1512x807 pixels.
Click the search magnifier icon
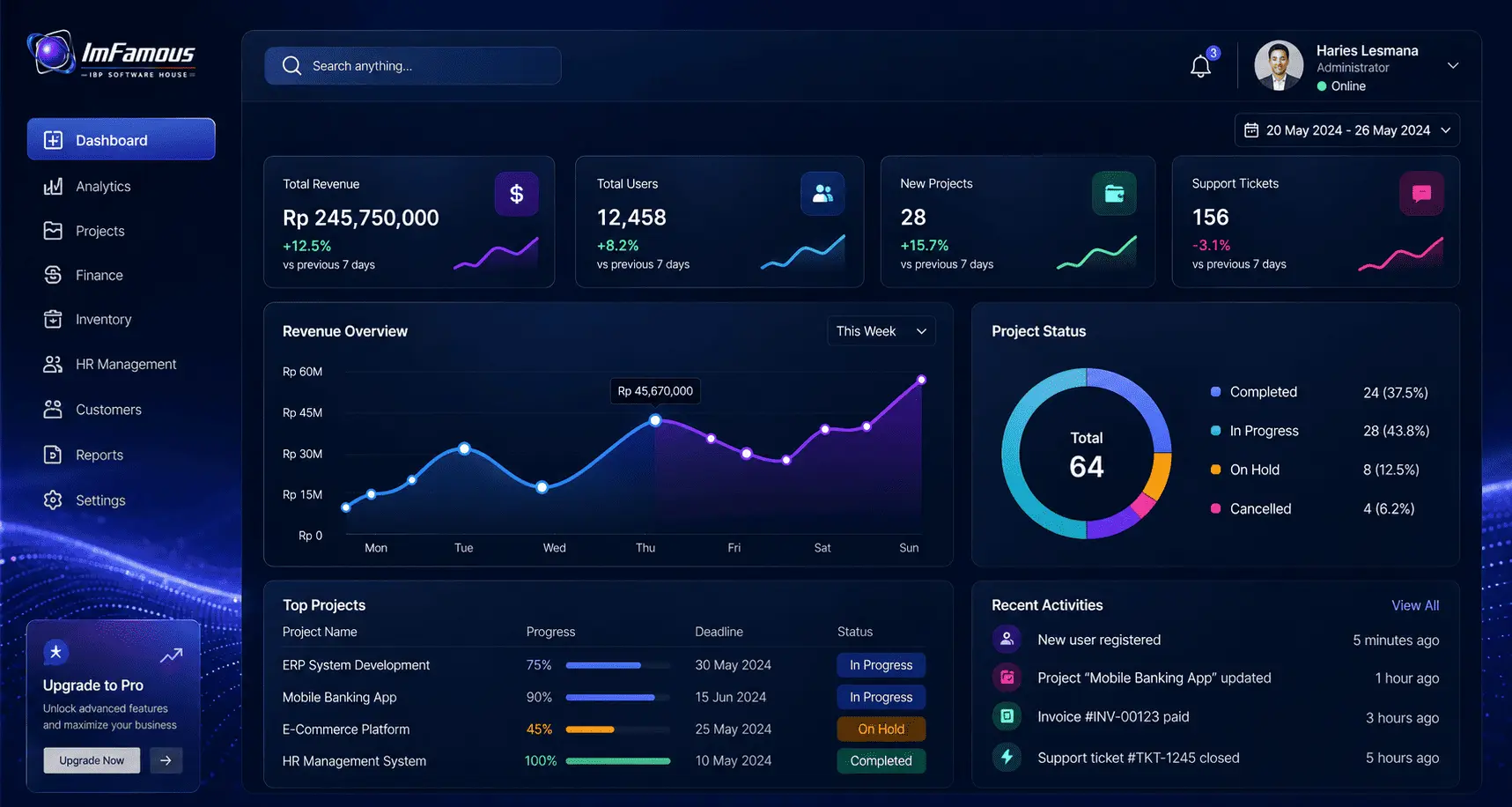point(291,66)
